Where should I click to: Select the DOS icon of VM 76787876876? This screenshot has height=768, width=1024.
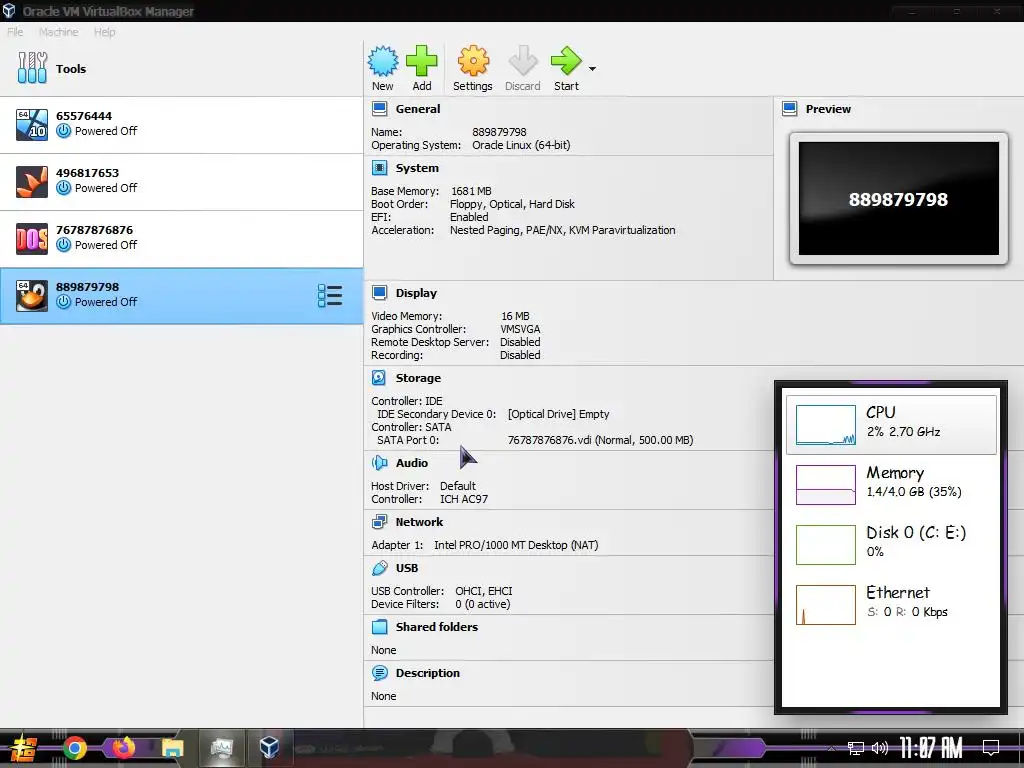pyautogui.click(x=32, y=238)
